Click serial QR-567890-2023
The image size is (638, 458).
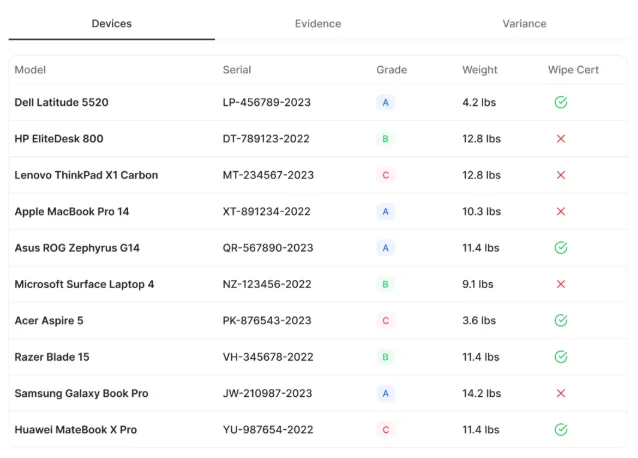pos(268,248)
